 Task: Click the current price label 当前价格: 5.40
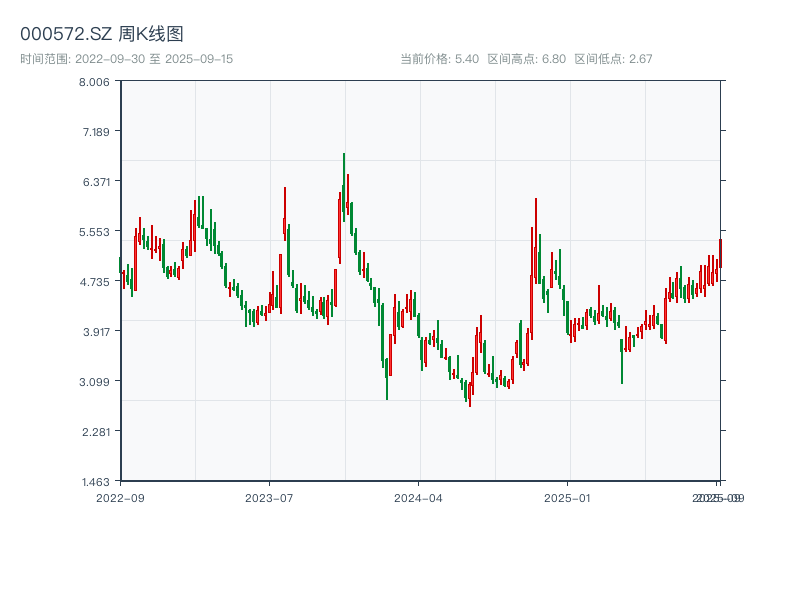(439, 59)
